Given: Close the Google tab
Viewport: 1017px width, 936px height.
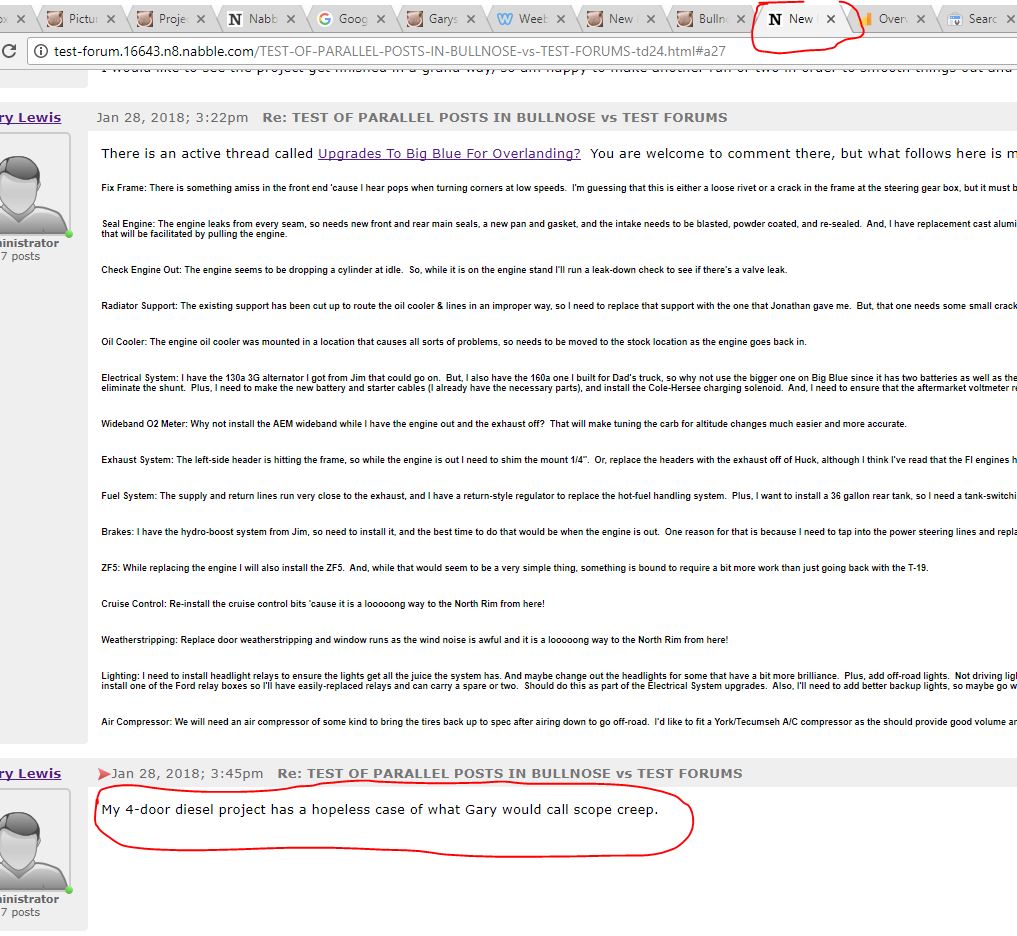Looking at the screenshot, I should click(381, 19).
